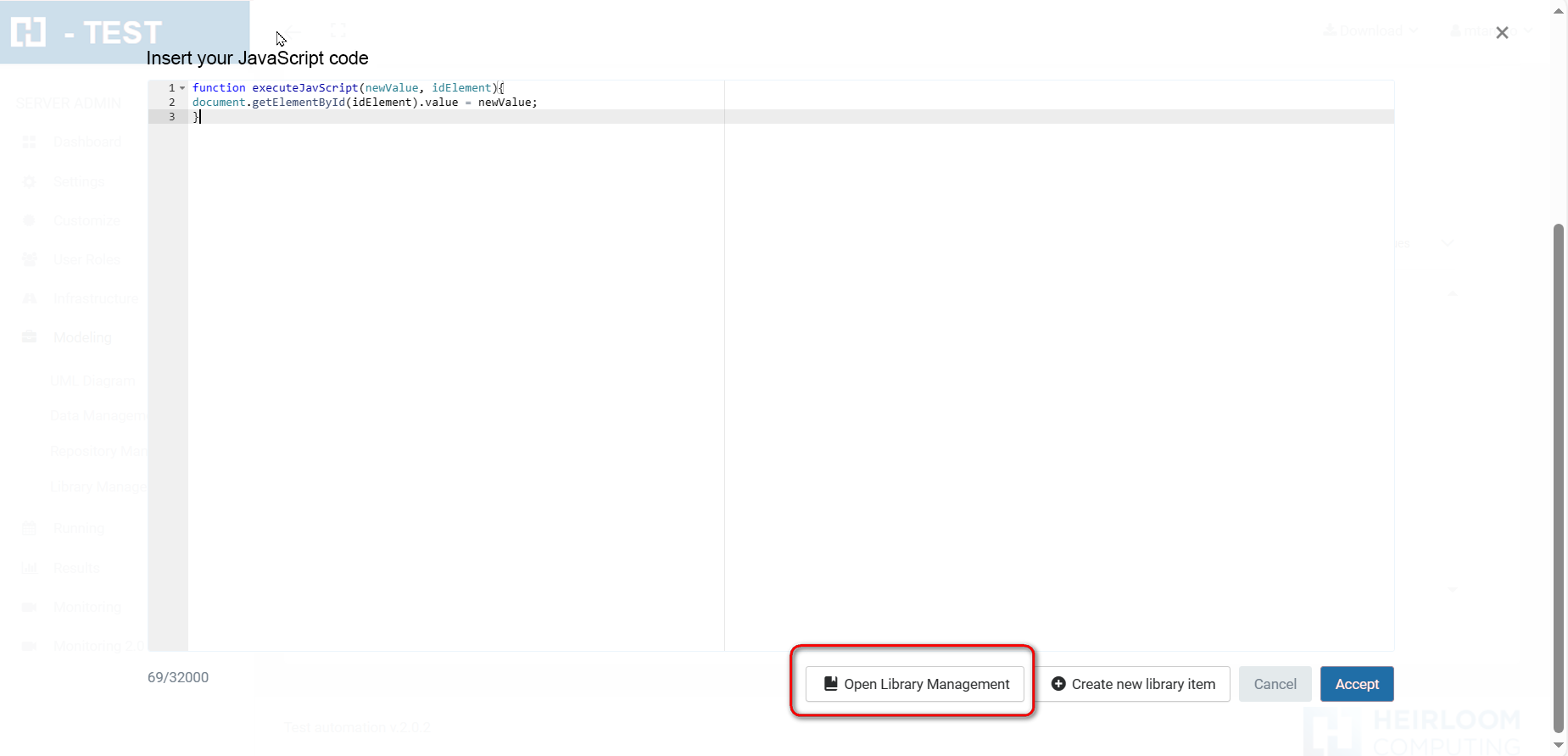This screenshot has width=1568, height=756.
Task: Close the JavaScript code dialog with X
Action: (x=1502, y=33)
